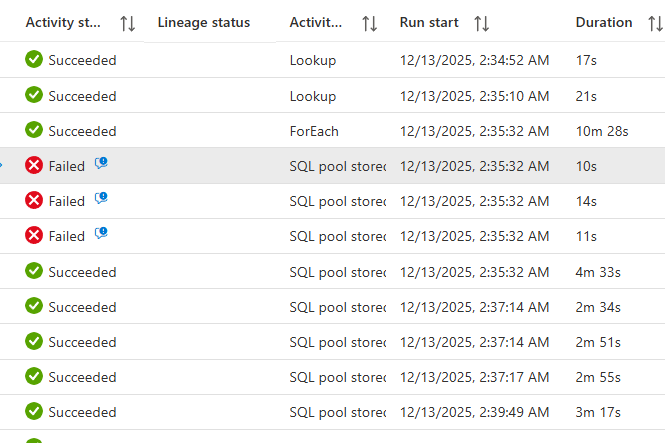The width and height of the screenshot is (665, 443).
Task: Select the SQL pool activity lasting 4m 33s
Action: pyautogui.click(x=337, y=271)
